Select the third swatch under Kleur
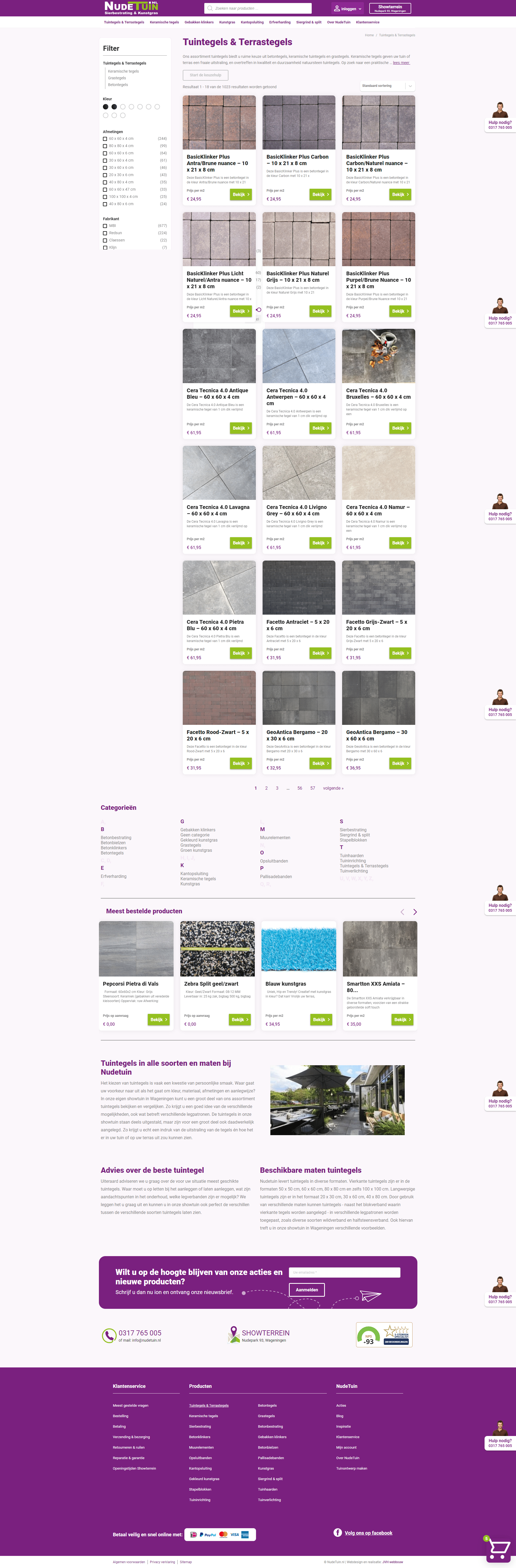 click(x=122, y=106)
